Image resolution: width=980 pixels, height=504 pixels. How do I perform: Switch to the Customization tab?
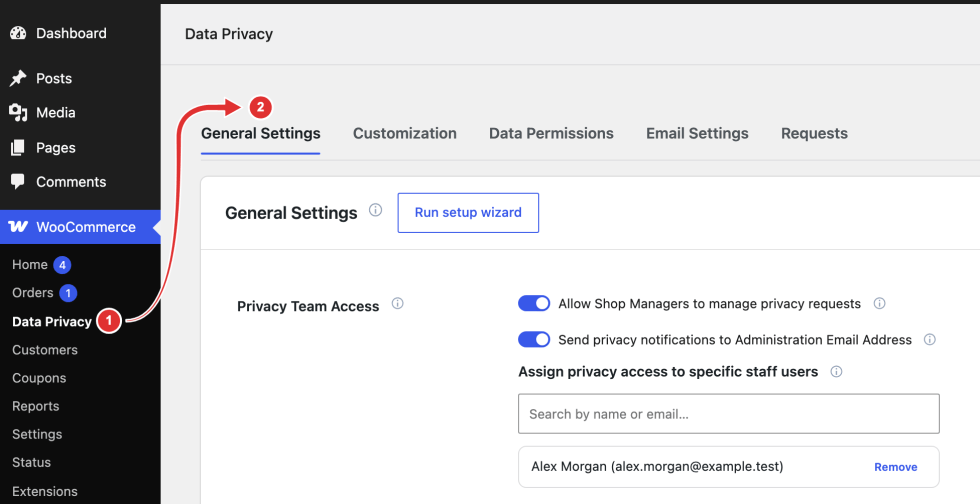[404, 133]
